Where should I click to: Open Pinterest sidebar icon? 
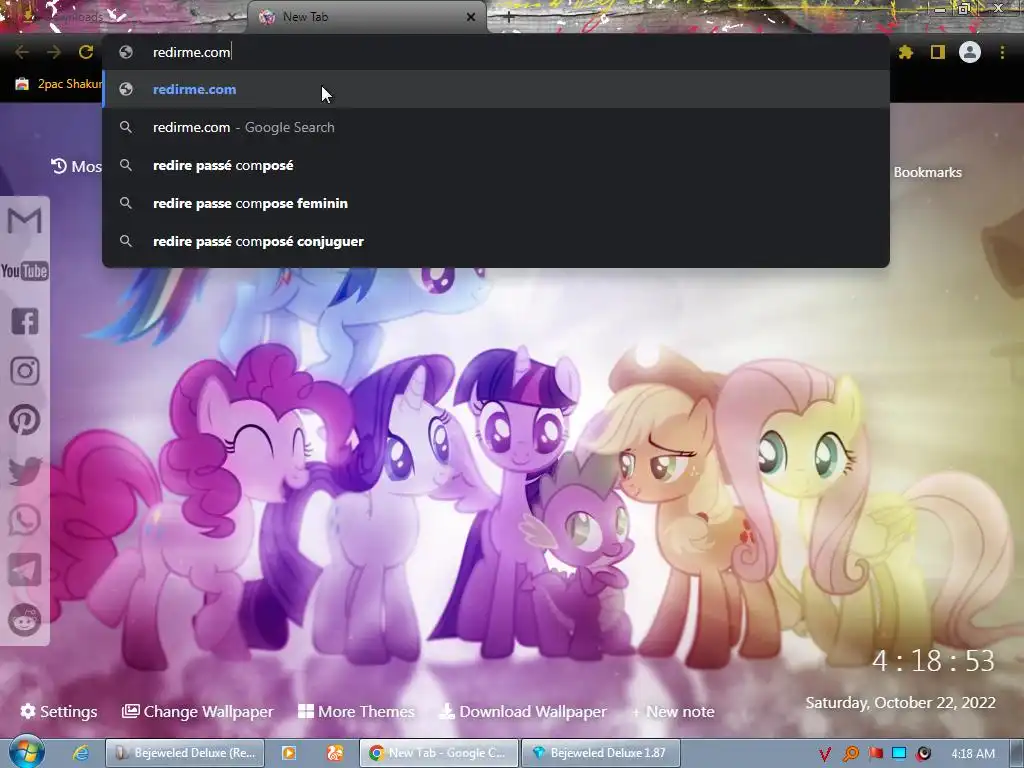click(x=25, y=421)
